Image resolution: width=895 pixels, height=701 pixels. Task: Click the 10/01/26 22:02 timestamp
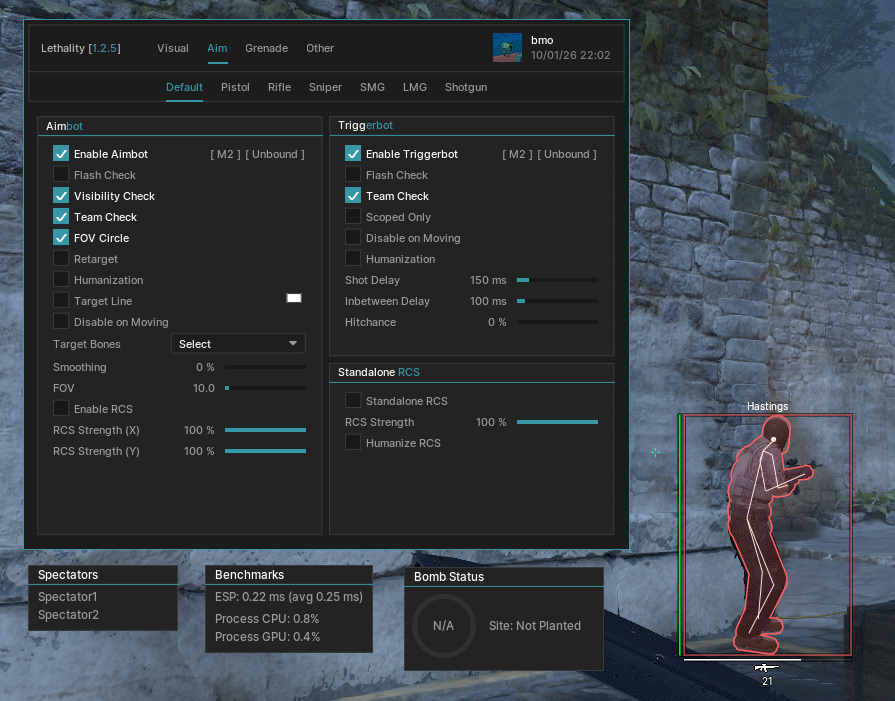tap(570, 55)
